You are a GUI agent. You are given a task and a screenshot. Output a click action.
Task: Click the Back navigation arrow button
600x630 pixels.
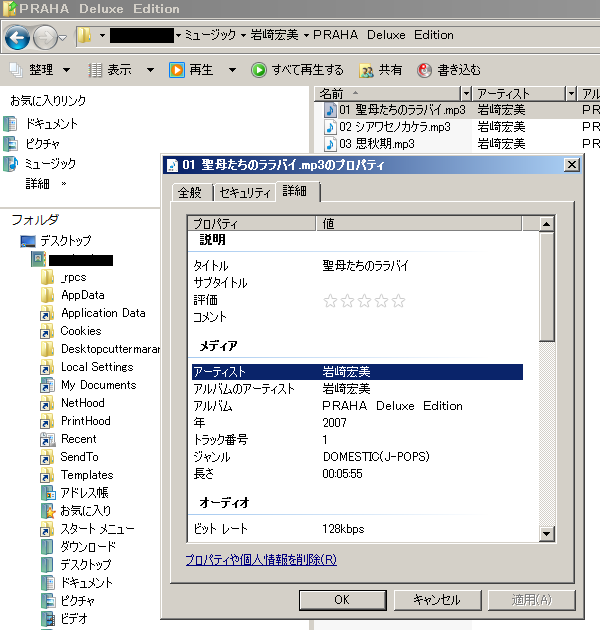(x=17, y=37)
